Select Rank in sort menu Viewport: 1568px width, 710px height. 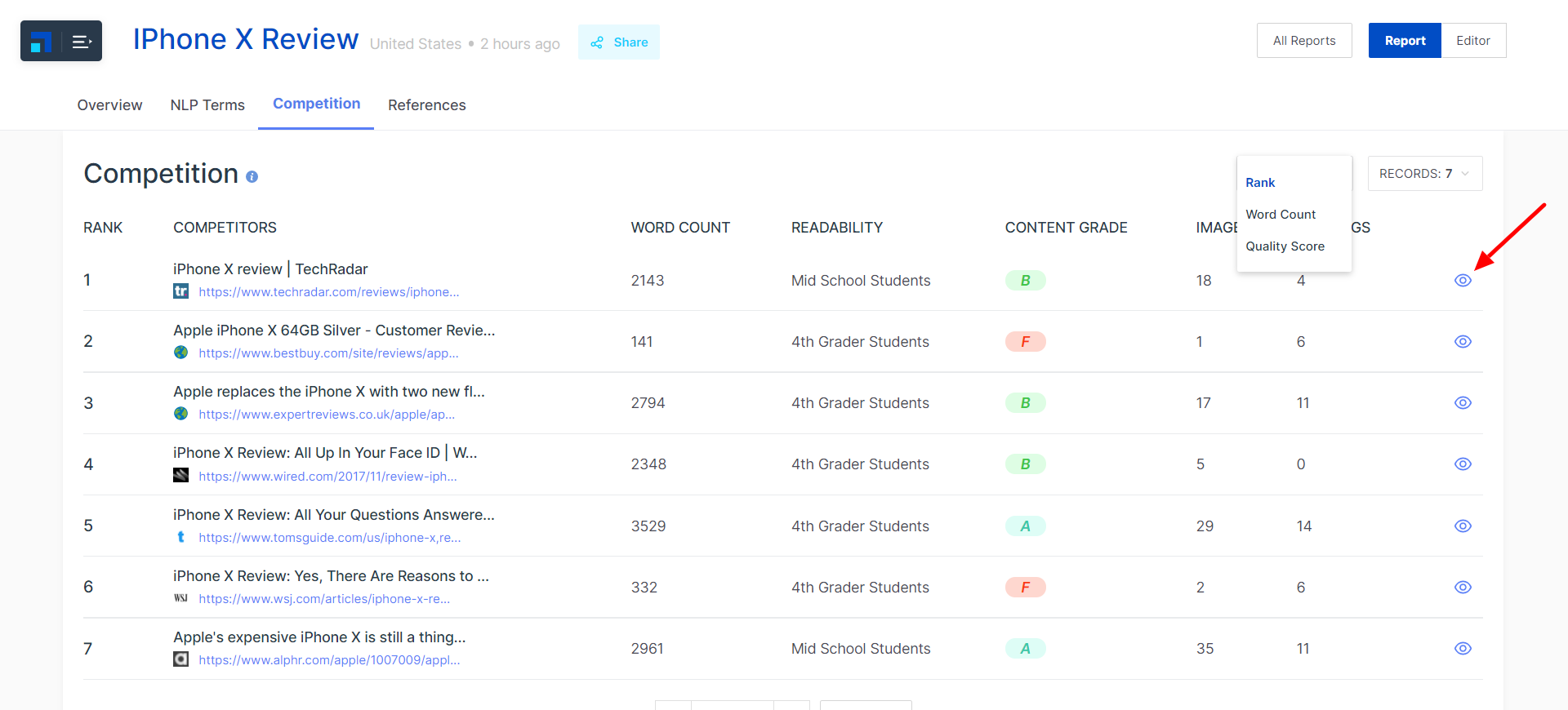[x=1260, y=183]
